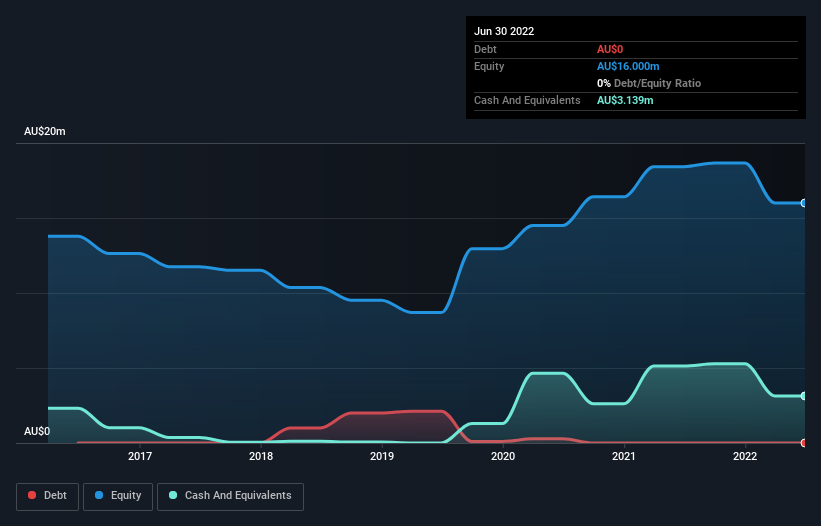Screen dimensions: 821x526
Task: Click the 2020 x-axis label
Action: pos(503,456)
